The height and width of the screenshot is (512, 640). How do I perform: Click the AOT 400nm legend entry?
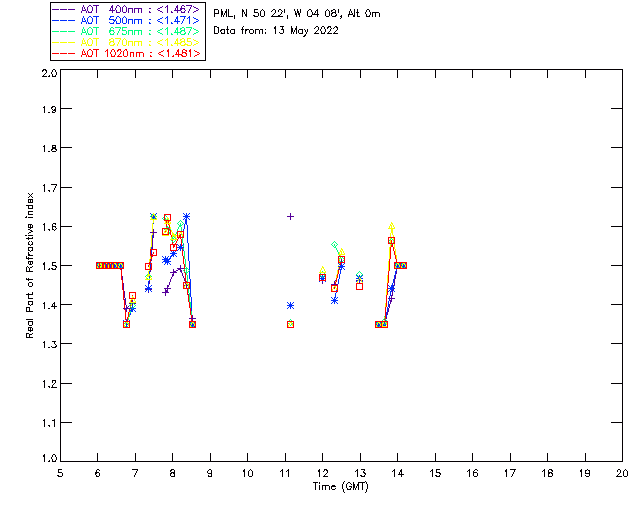pyautogui.click(x=127, y=9)
